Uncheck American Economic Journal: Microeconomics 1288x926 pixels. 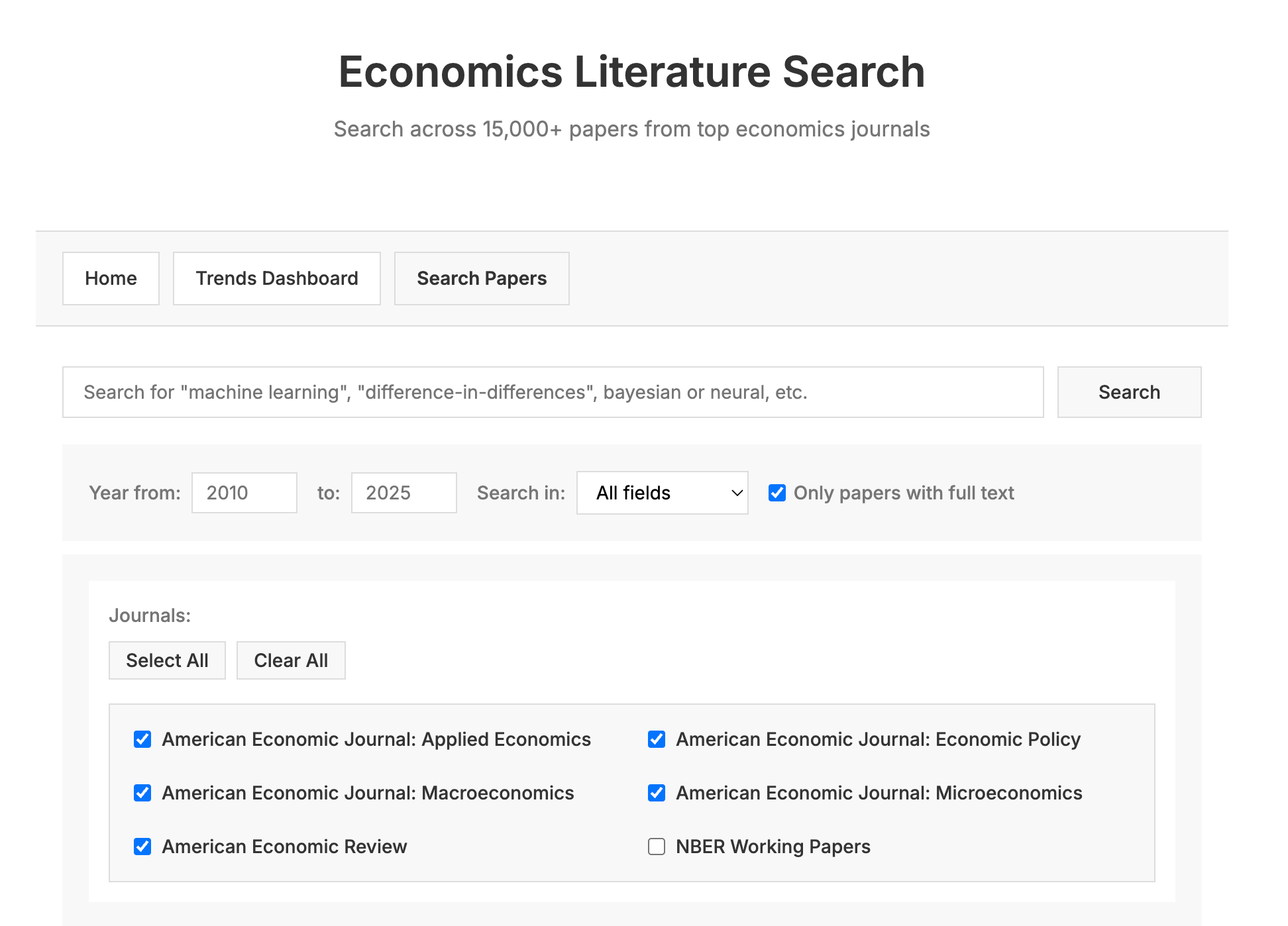pyautogui.click(x=656, y=793)
